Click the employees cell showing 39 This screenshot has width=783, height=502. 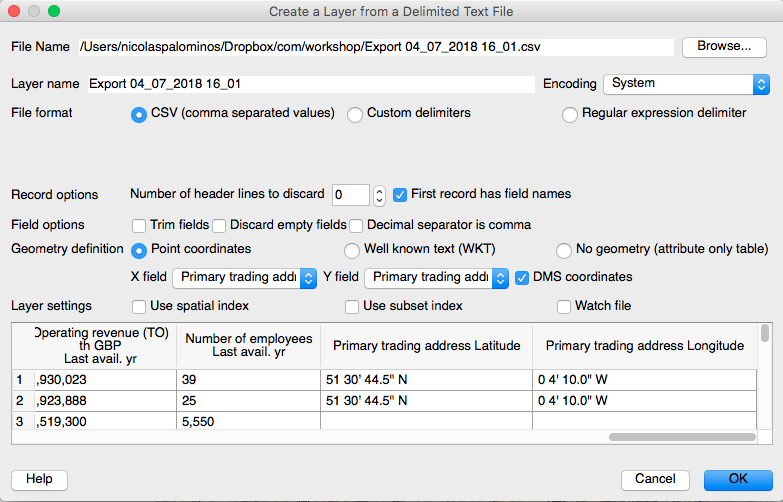pyautogui.click(x=248, y=380)
